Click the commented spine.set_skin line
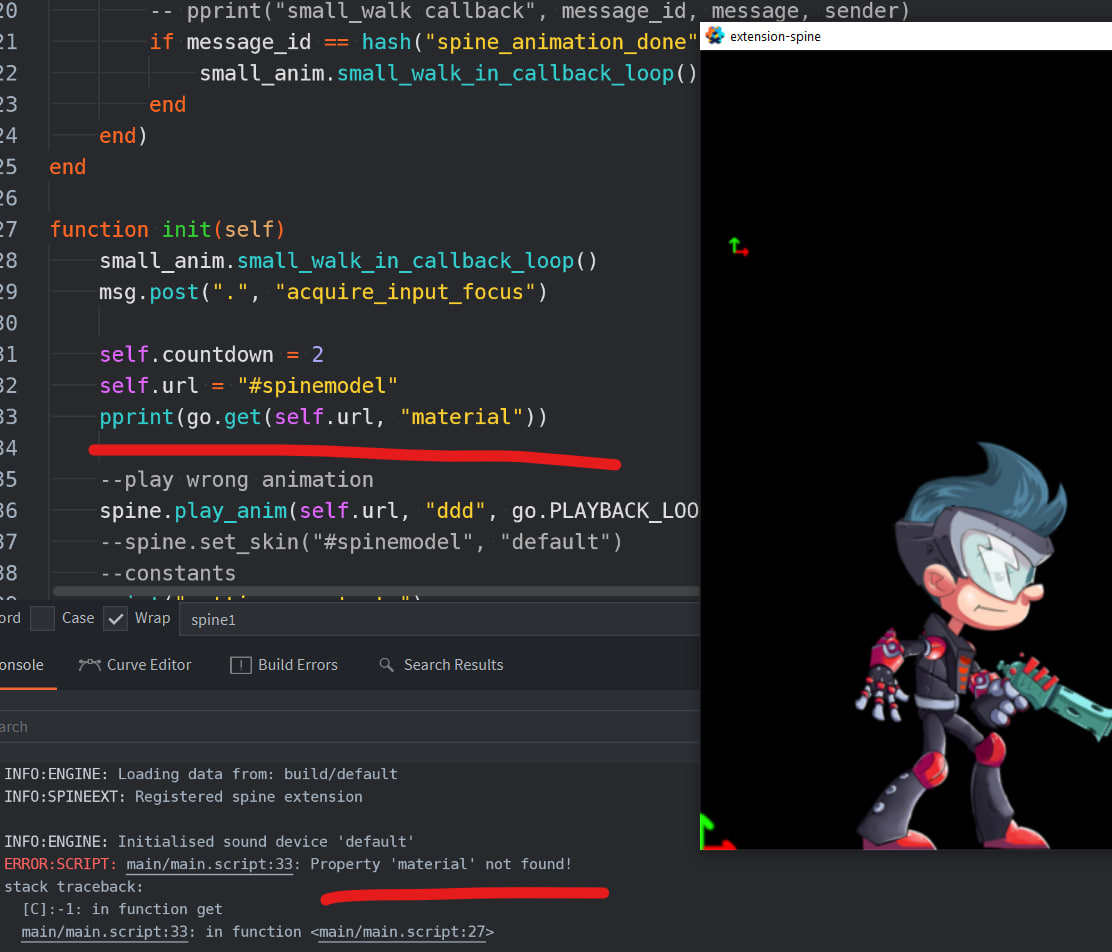The width and height of the screenshot is (1112, 952). point(360,542)
